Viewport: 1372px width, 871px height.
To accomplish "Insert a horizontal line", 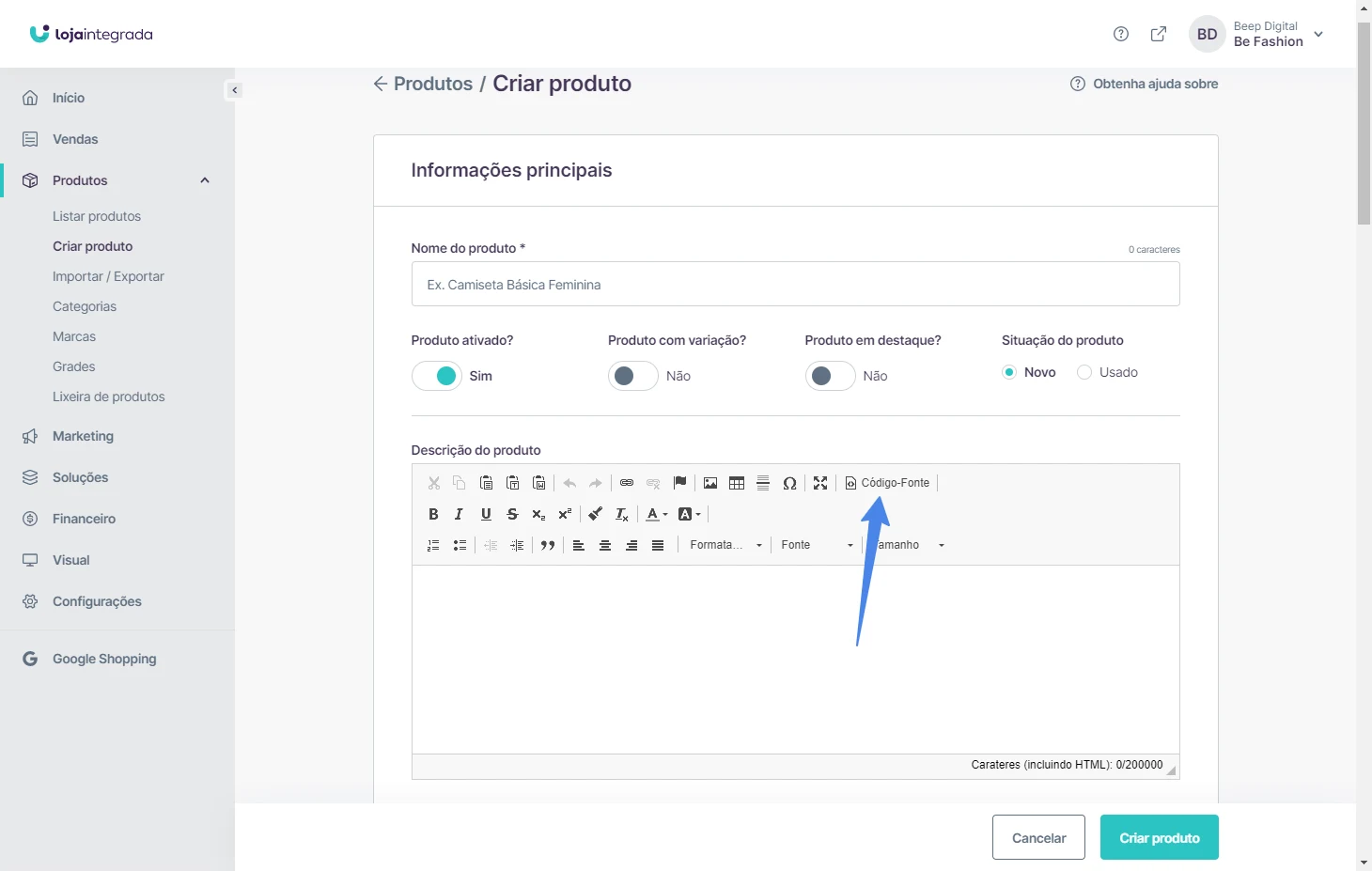I will (763, 483).
